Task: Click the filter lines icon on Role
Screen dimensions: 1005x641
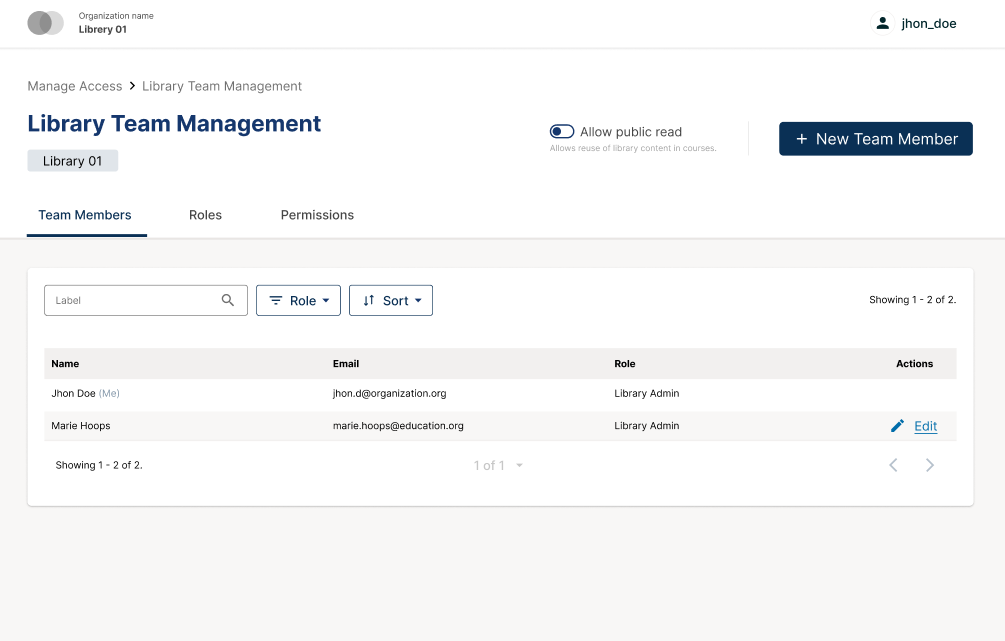Action: (x=276, y=301)
